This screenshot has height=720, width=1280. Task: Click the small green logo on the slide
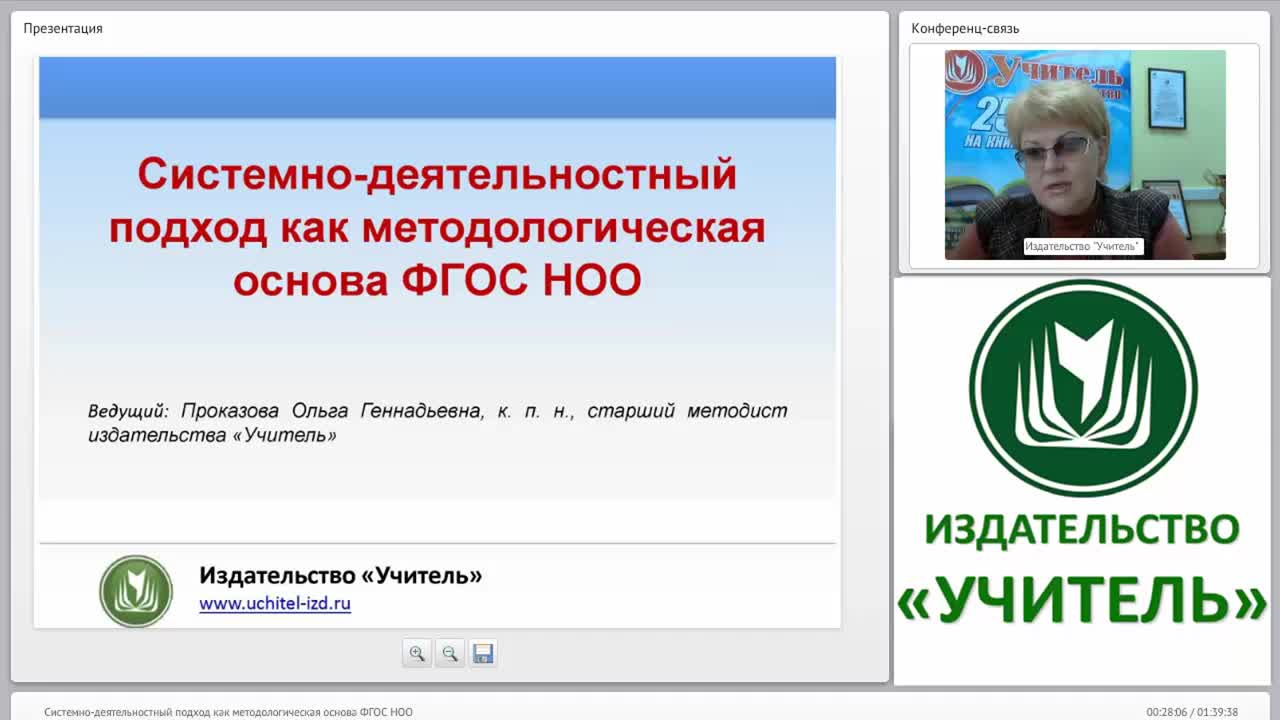[136, 591]
